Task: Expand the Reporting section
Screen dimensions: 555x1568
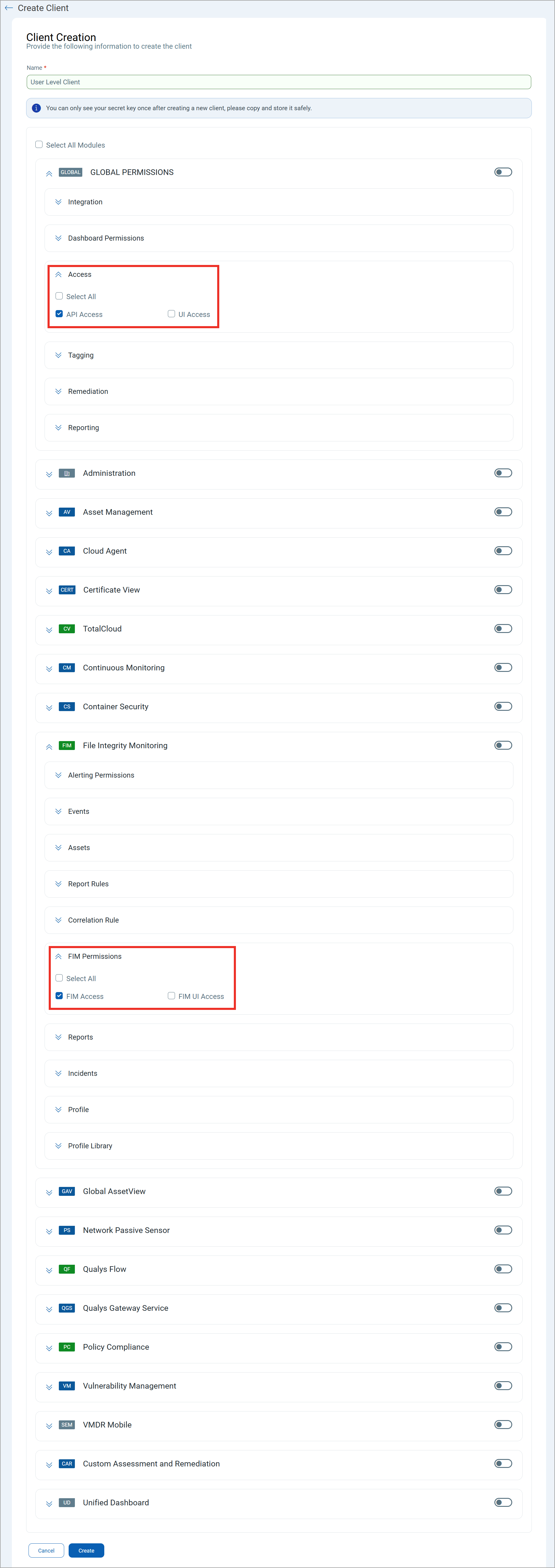Action: 59,427
